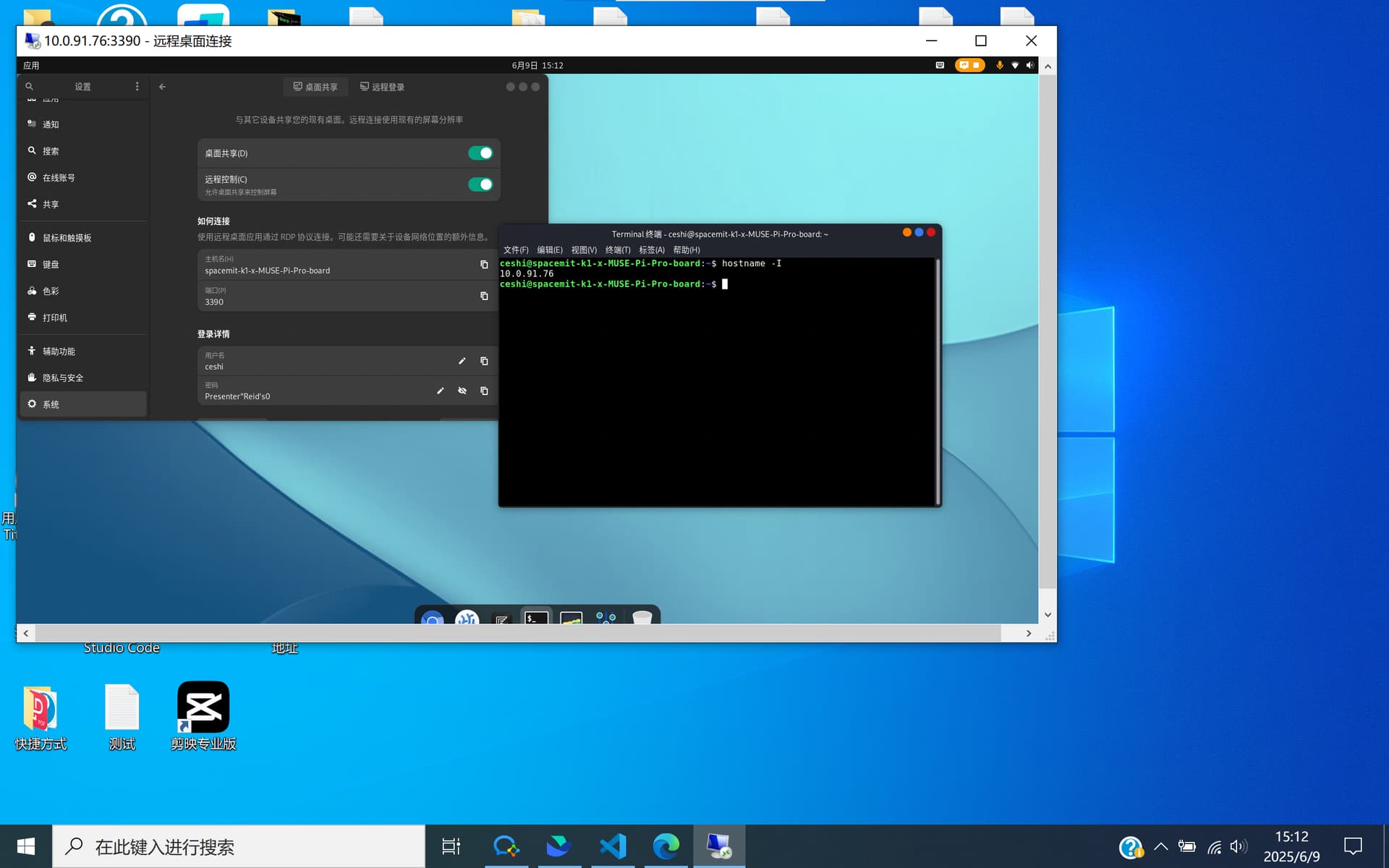Click the Windows search box
The height and width of the screenshot is (868, 1389).
coord(239,846)
